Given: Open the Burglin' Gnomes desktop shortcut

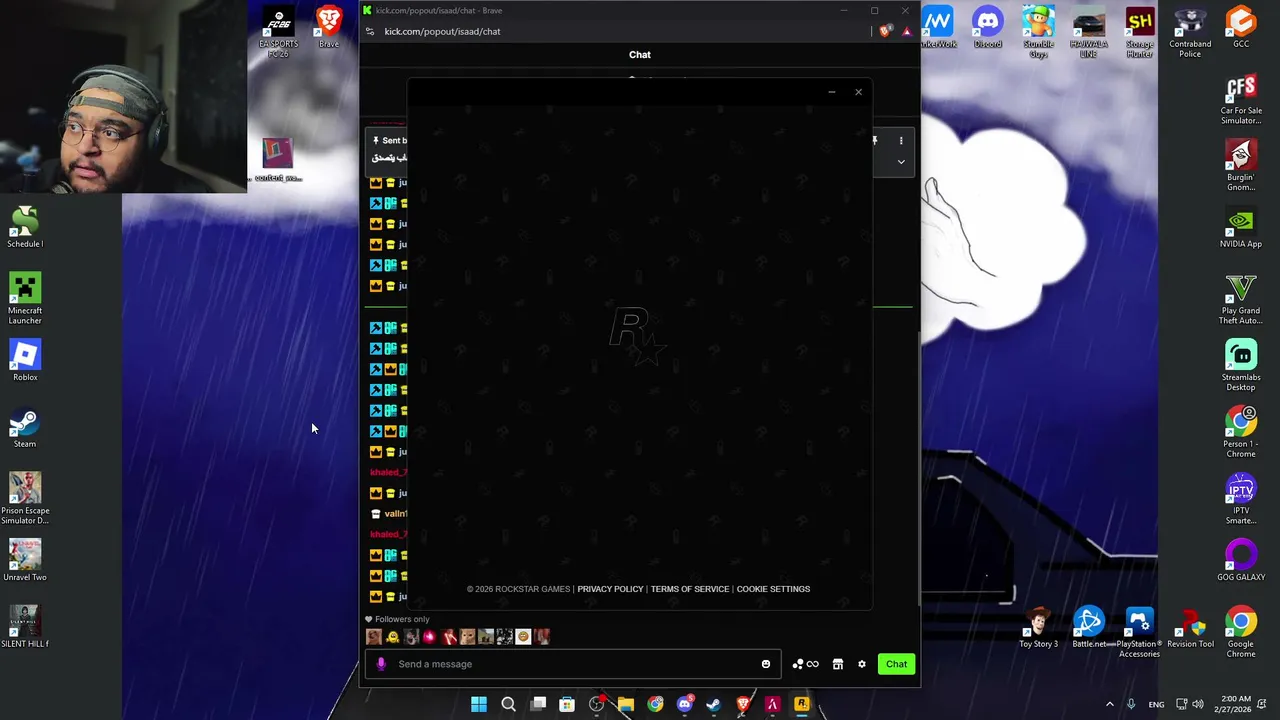Looking at the screenshot, I should tap(1241, 166).
